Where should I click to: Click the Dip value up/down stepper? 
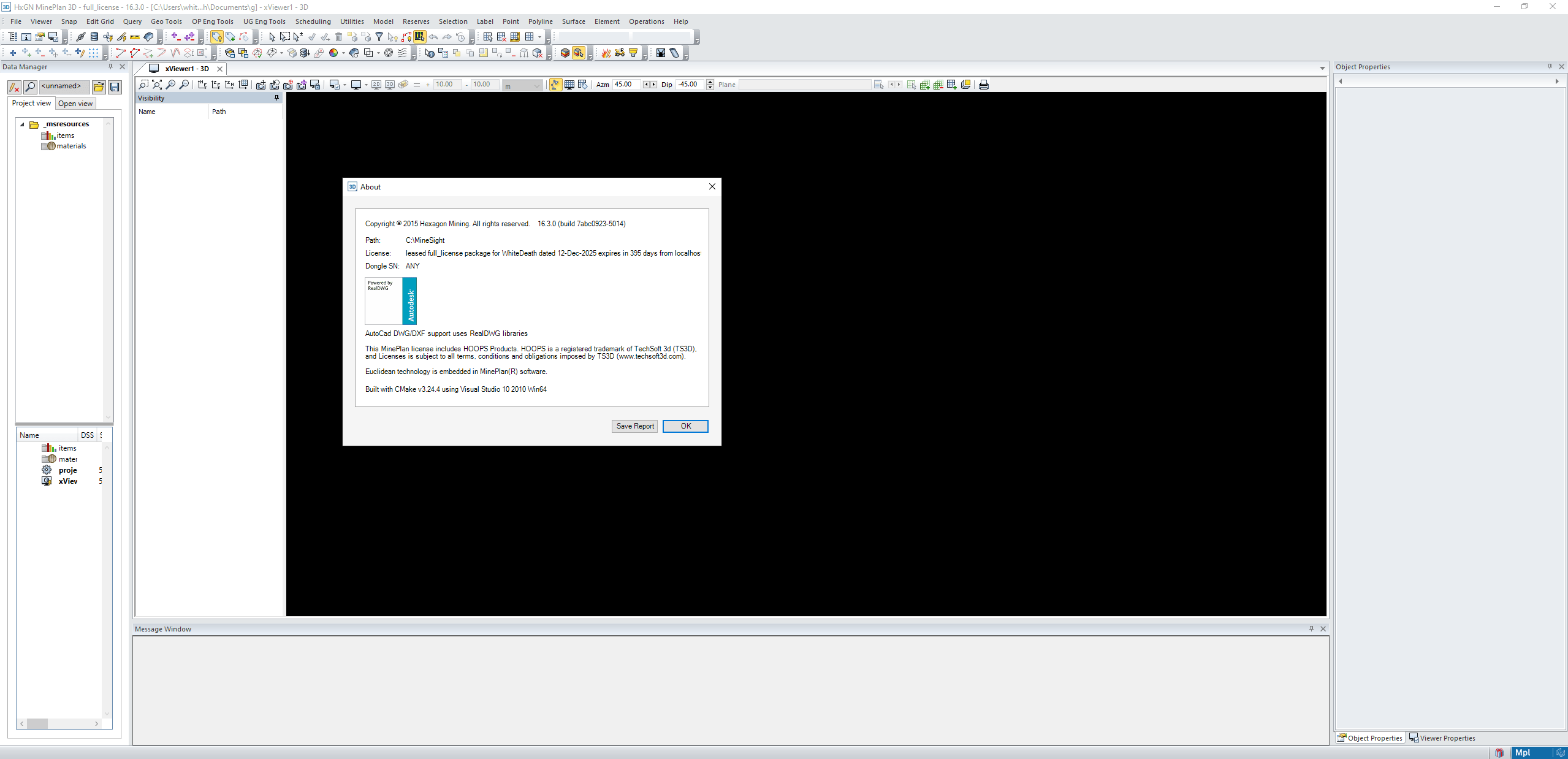[x=710, y=85]
